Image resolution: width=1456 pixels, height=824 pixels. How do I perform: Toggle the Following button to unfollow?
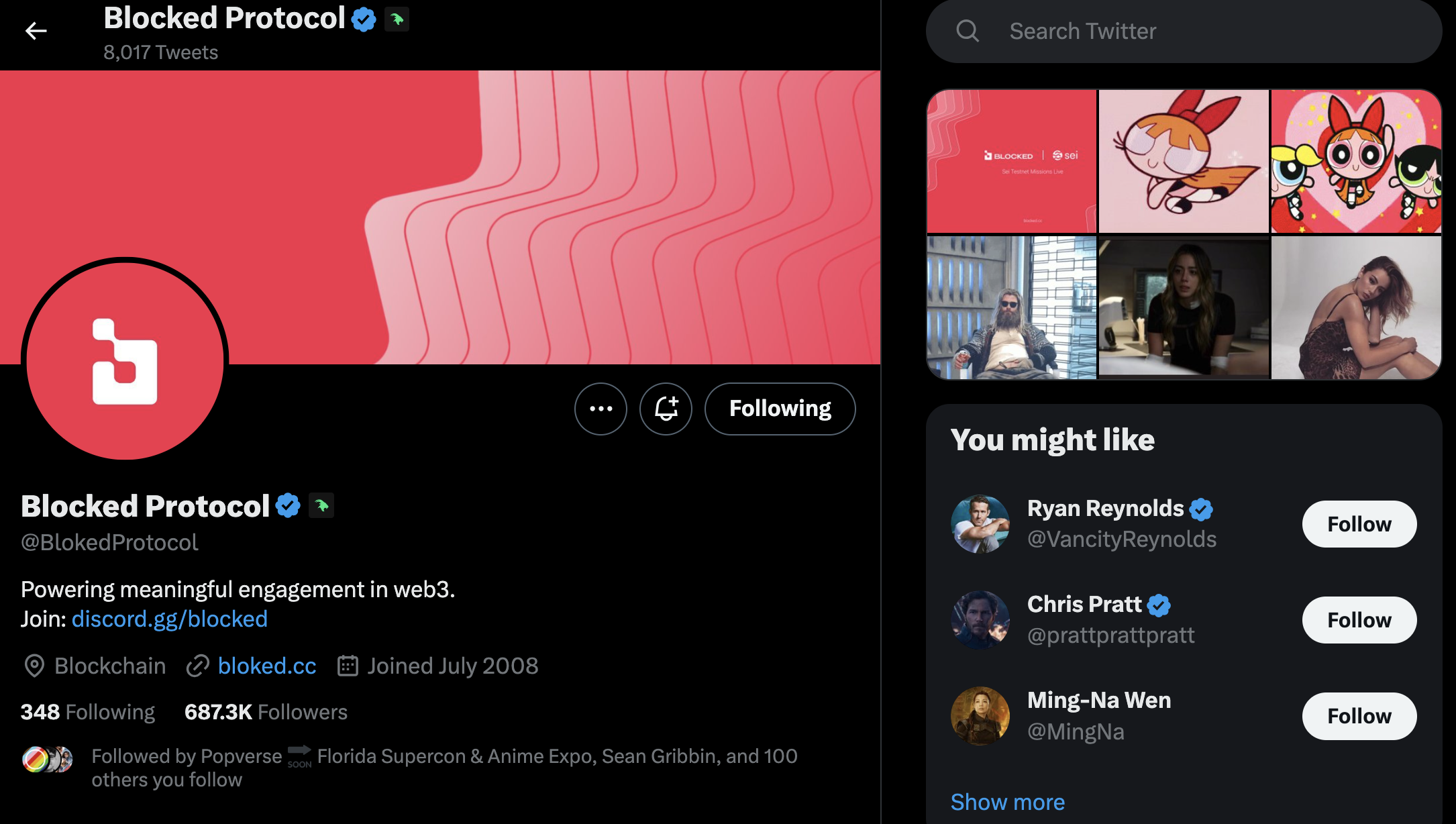(780, 409)
